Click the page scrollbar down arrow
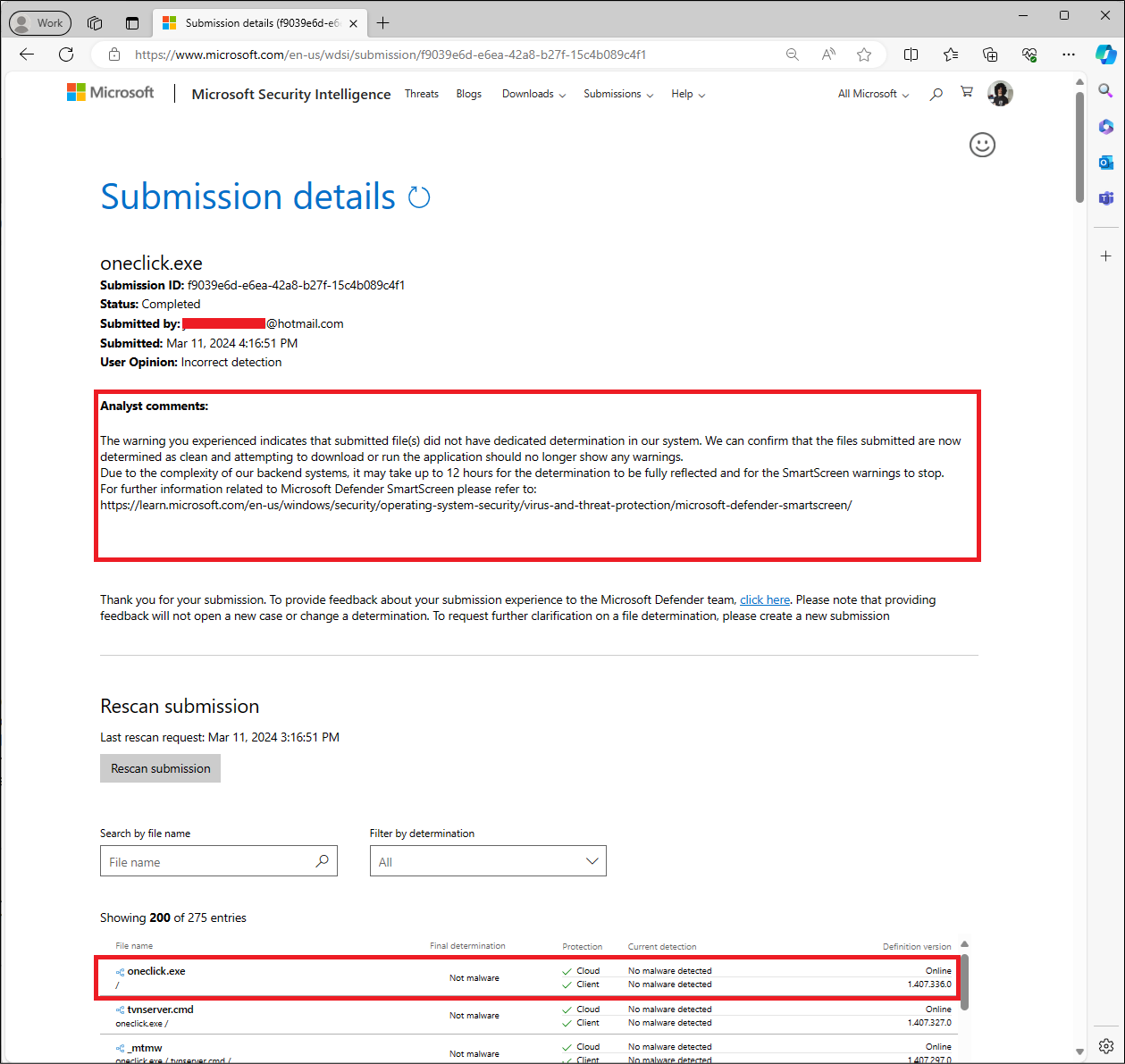This screenshot has height=1064, width=1125. [x=1079, y=1051]
